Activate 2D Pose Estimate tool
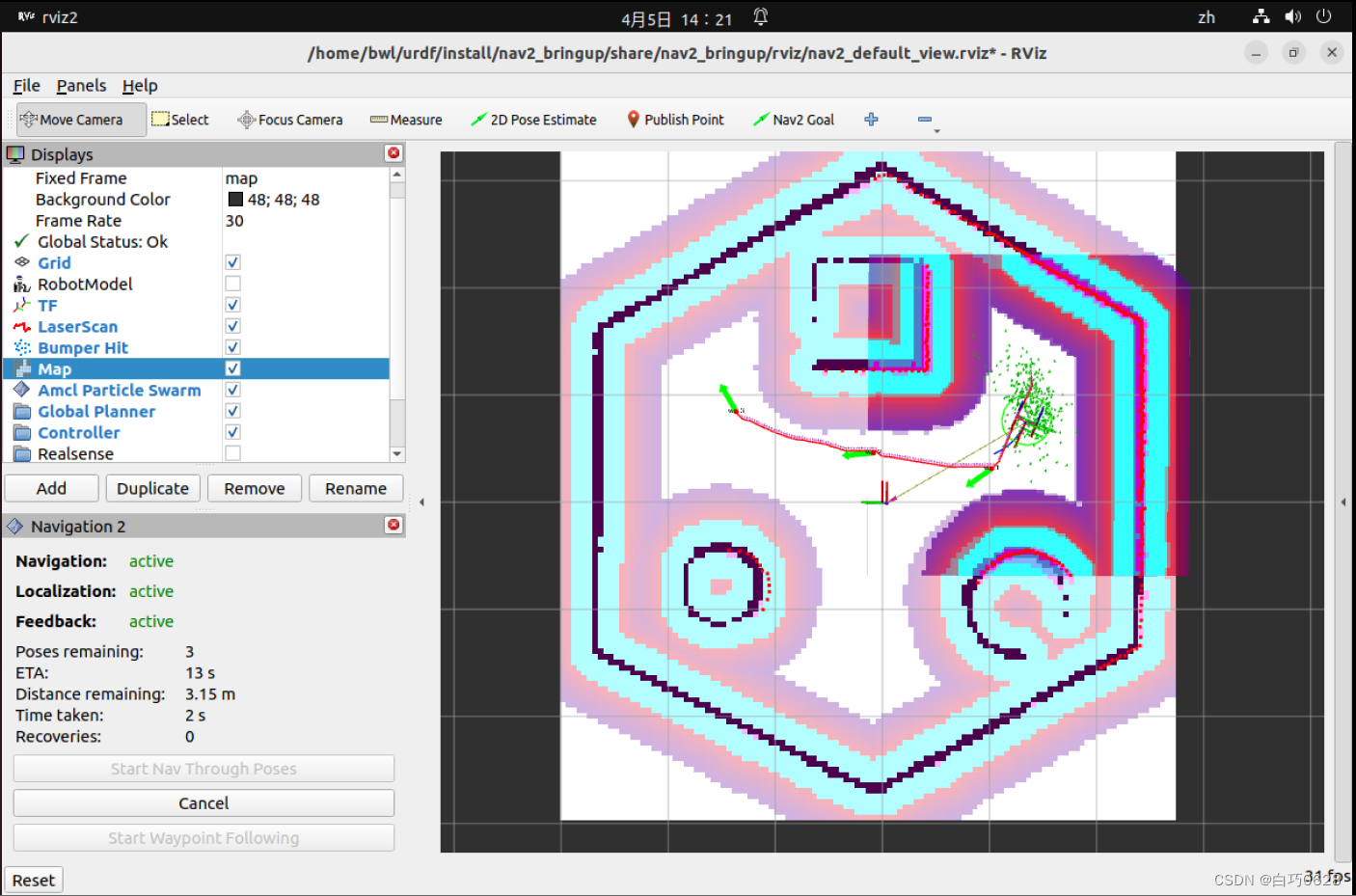Screen dimensions: 1356x896 point(533,120)
